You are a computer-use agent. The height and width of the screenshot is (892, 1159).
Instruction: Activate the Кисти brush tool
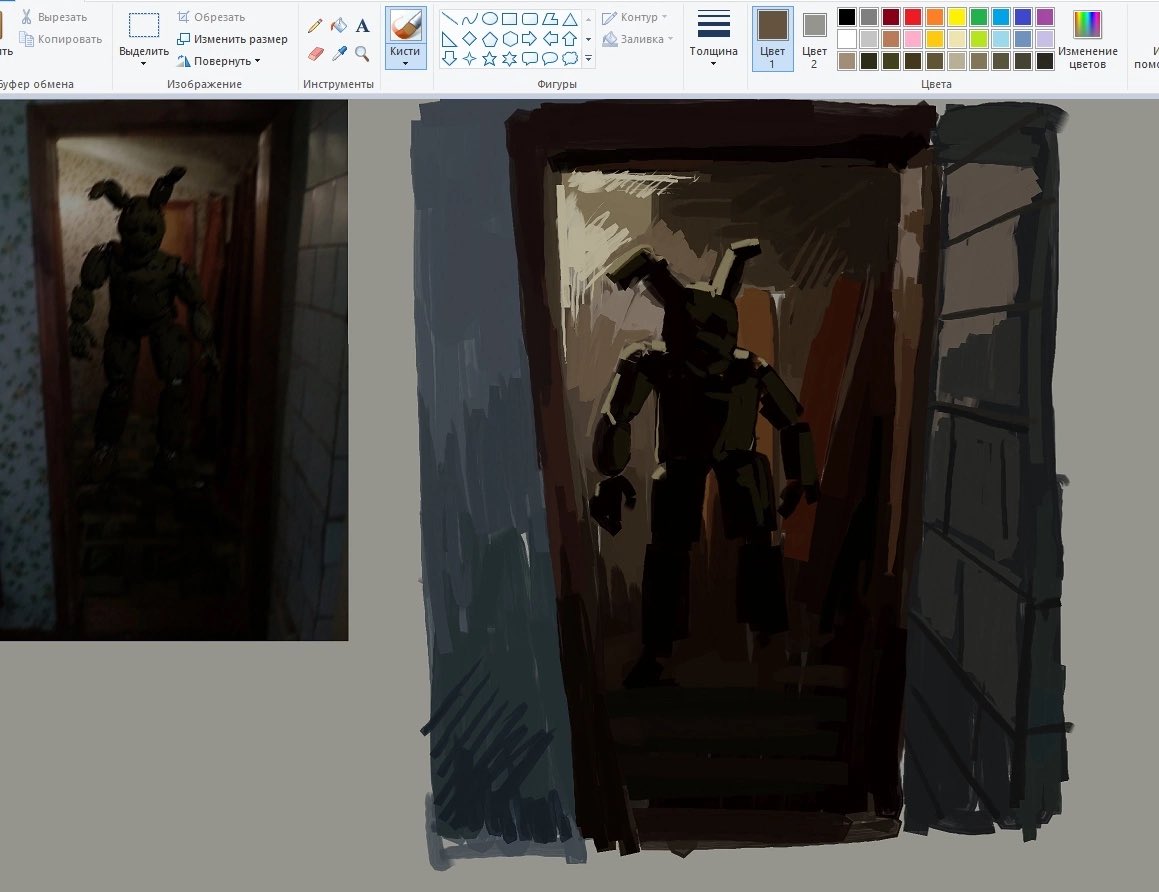(405, 27)
